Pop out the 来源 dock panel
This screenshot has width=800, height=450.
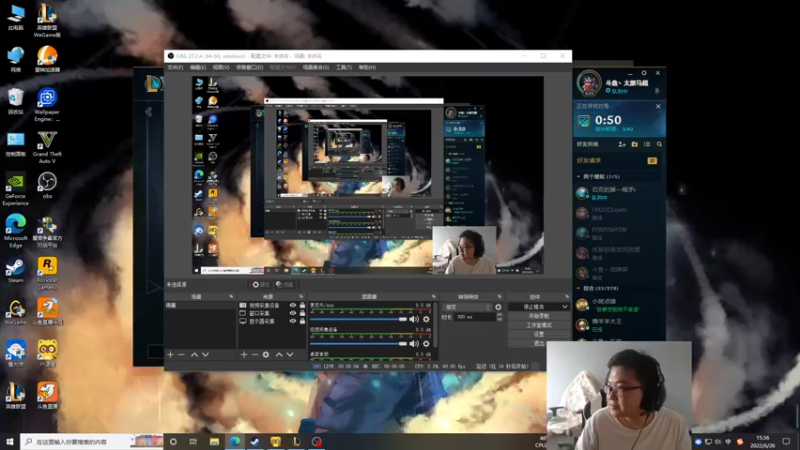coord(301,296)
